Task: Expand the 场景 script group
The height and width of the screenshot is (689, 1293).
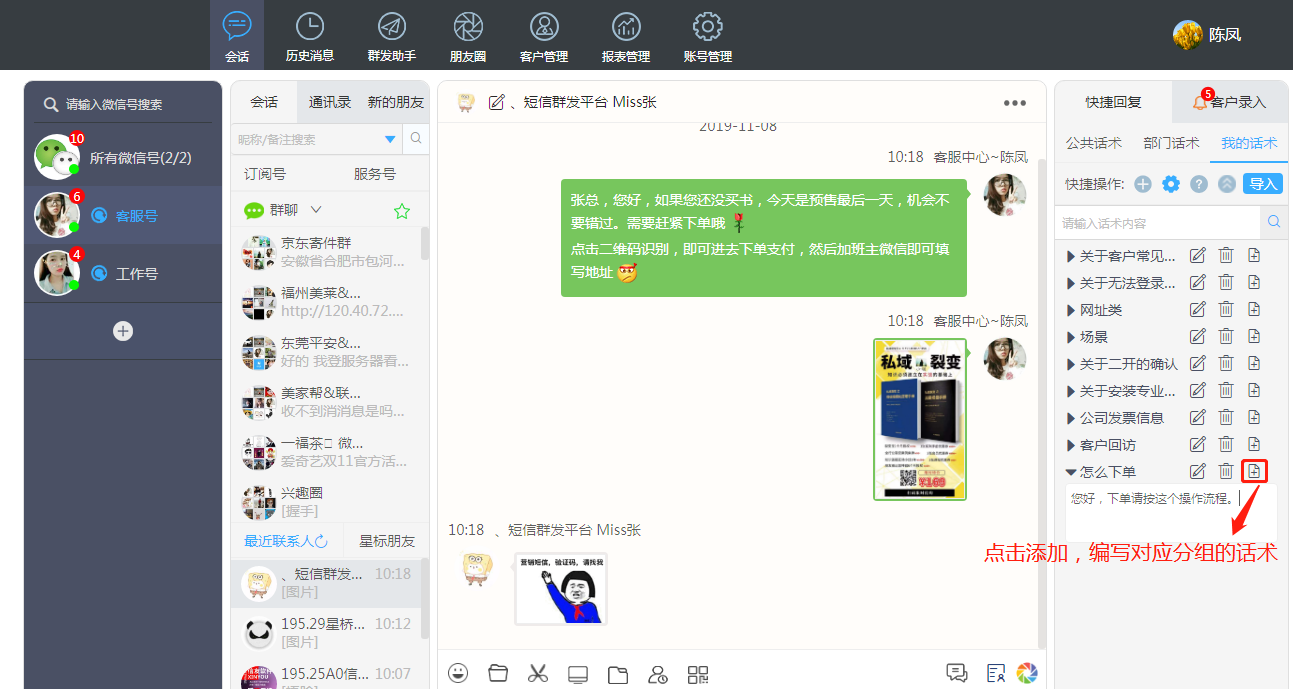Action: [x=1071, y=337]
